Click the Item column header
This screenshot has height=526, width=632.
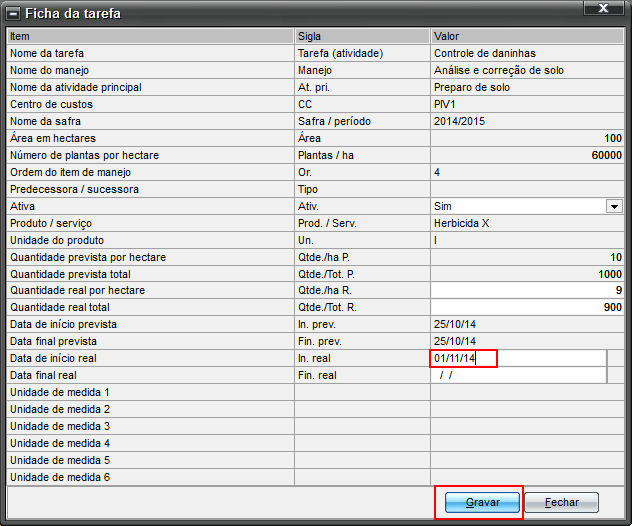[x=150, y=36]
